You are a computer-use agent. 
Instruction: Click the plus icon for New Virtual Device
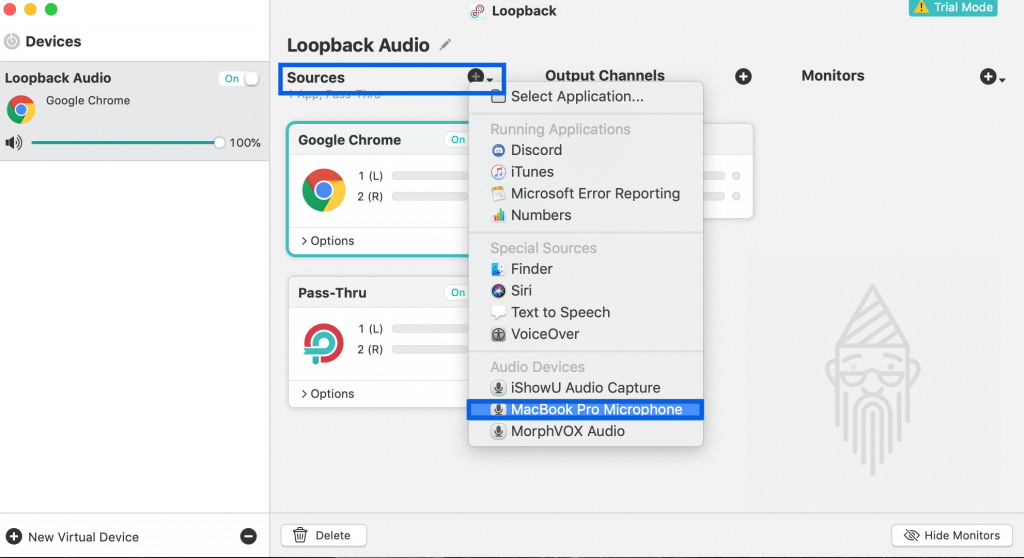coord(14,536)
